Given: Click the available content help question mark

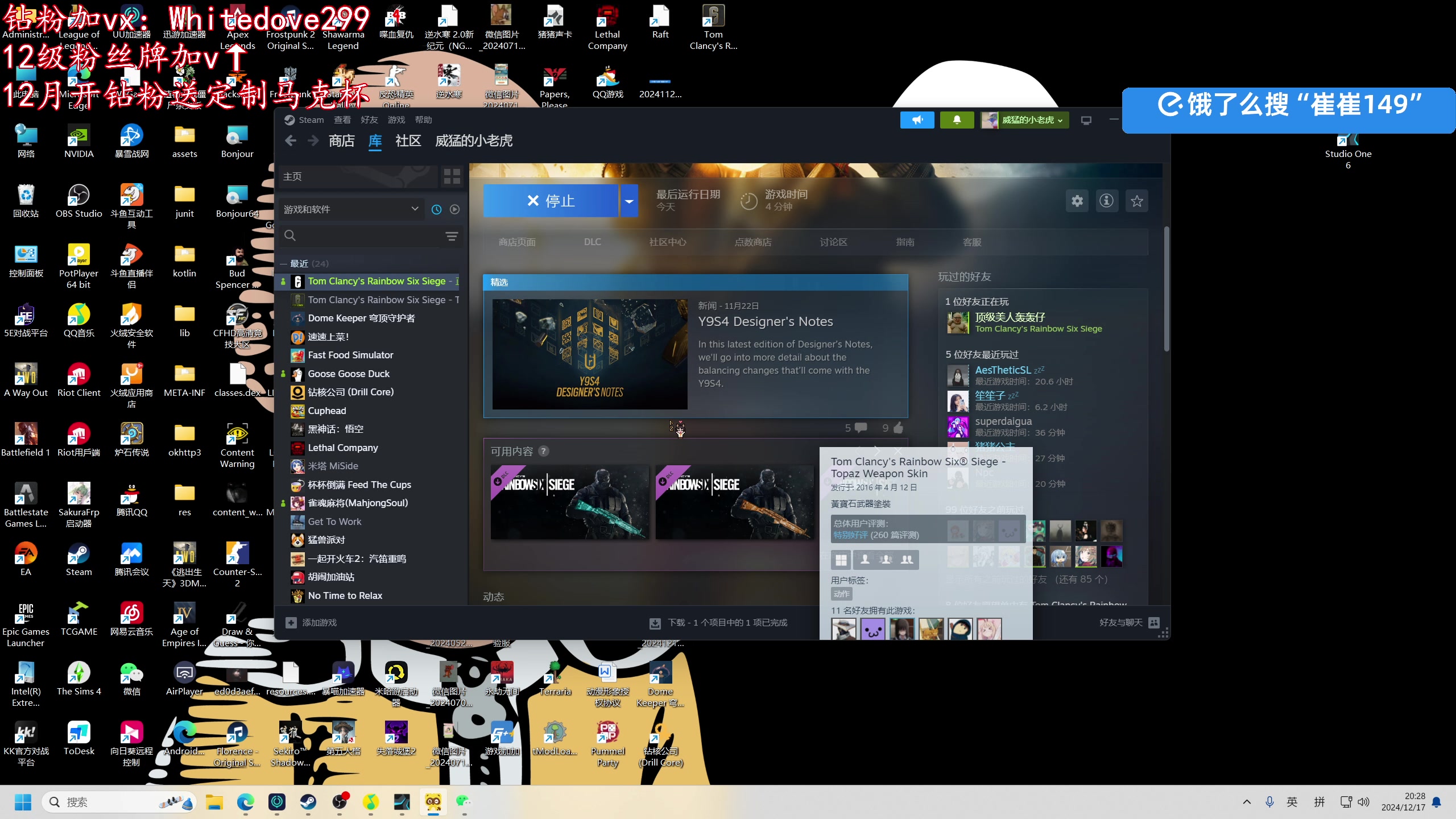Looking at the screenshot, I should [x=544, y=451].
